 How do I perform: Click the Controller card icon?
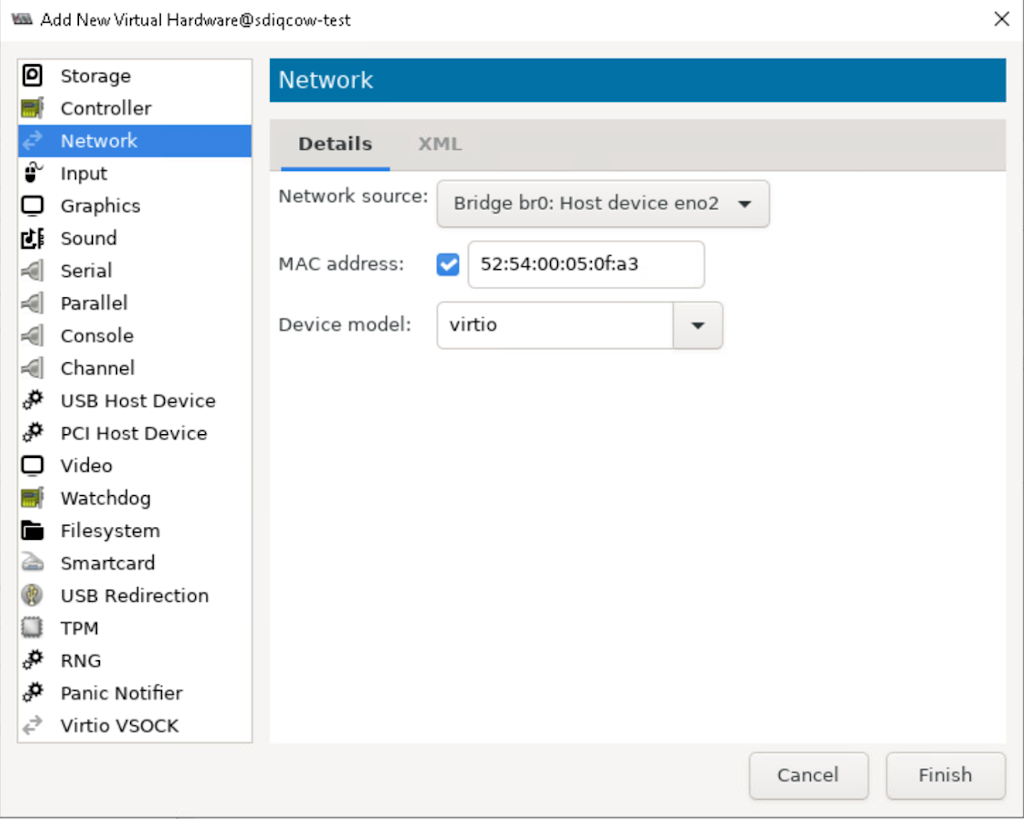pos(33,108)
